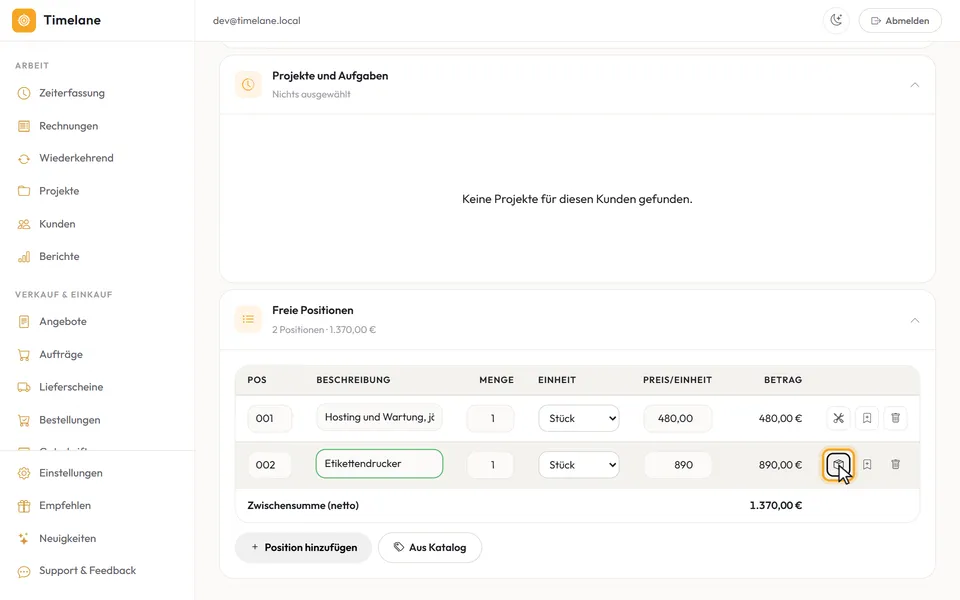Click the Position hinzufügen button
Viewport: 960px width, 600px height.
click(x=304, y=547)
